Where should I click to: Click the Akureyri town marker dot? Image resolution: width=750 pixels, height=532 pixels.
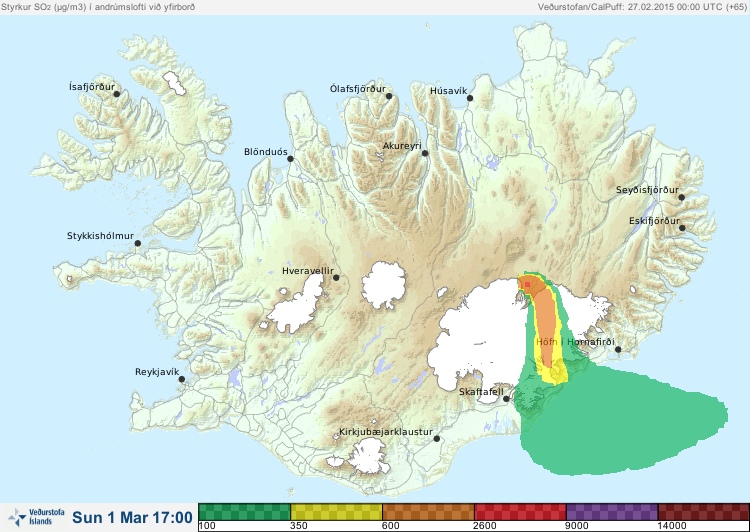pos(425,153)
